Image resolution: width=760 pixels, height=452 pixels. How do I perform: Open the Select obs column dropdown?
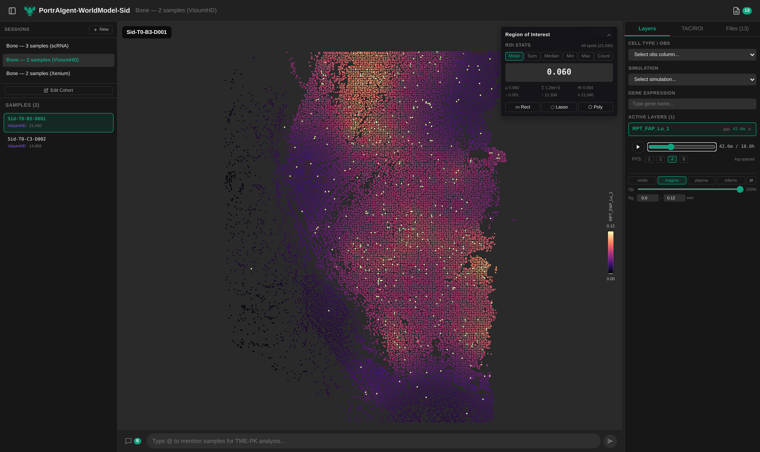692,55
